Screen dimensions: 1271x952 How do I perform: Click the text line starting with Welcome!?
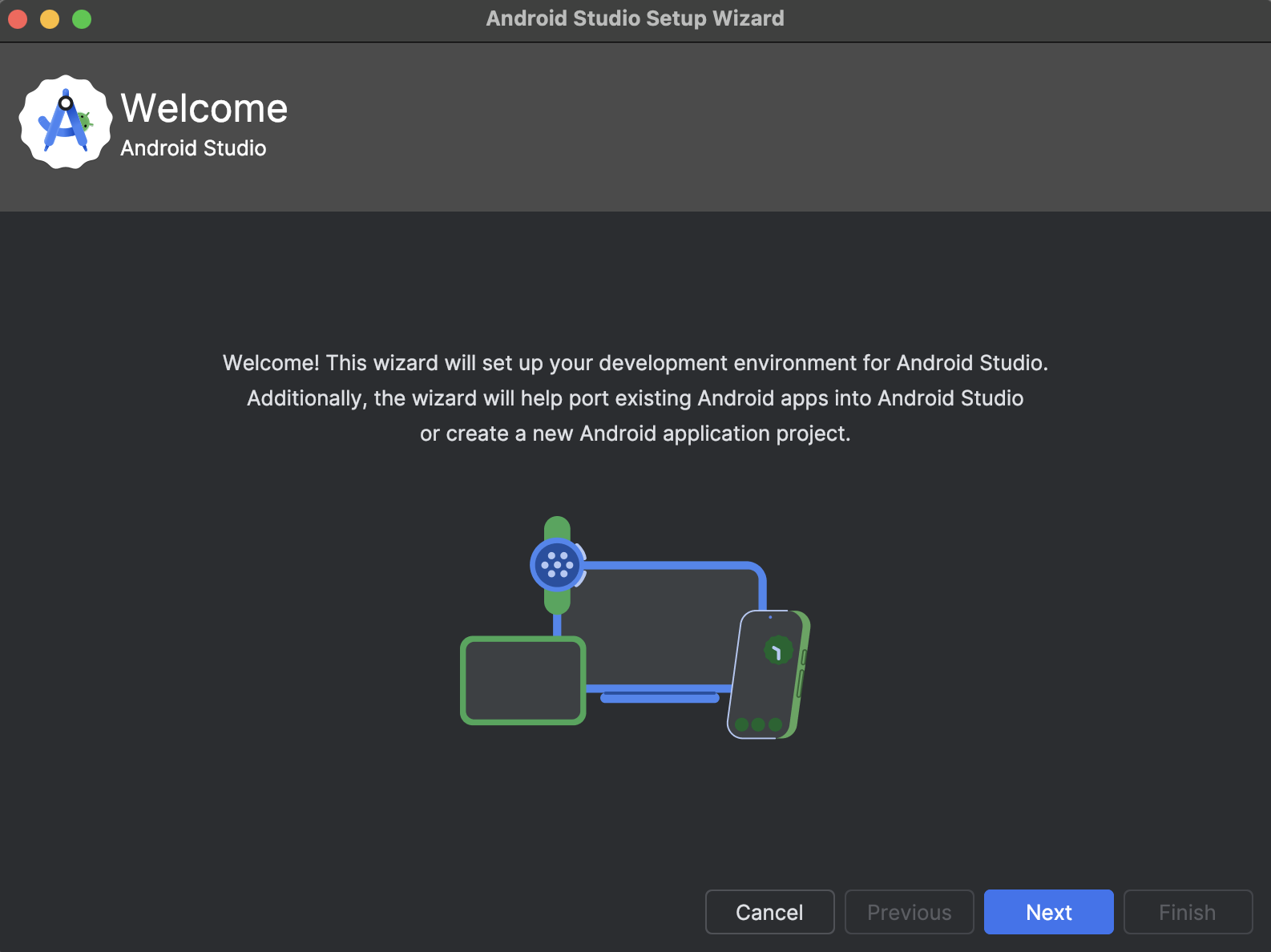(x=635, y=363)
